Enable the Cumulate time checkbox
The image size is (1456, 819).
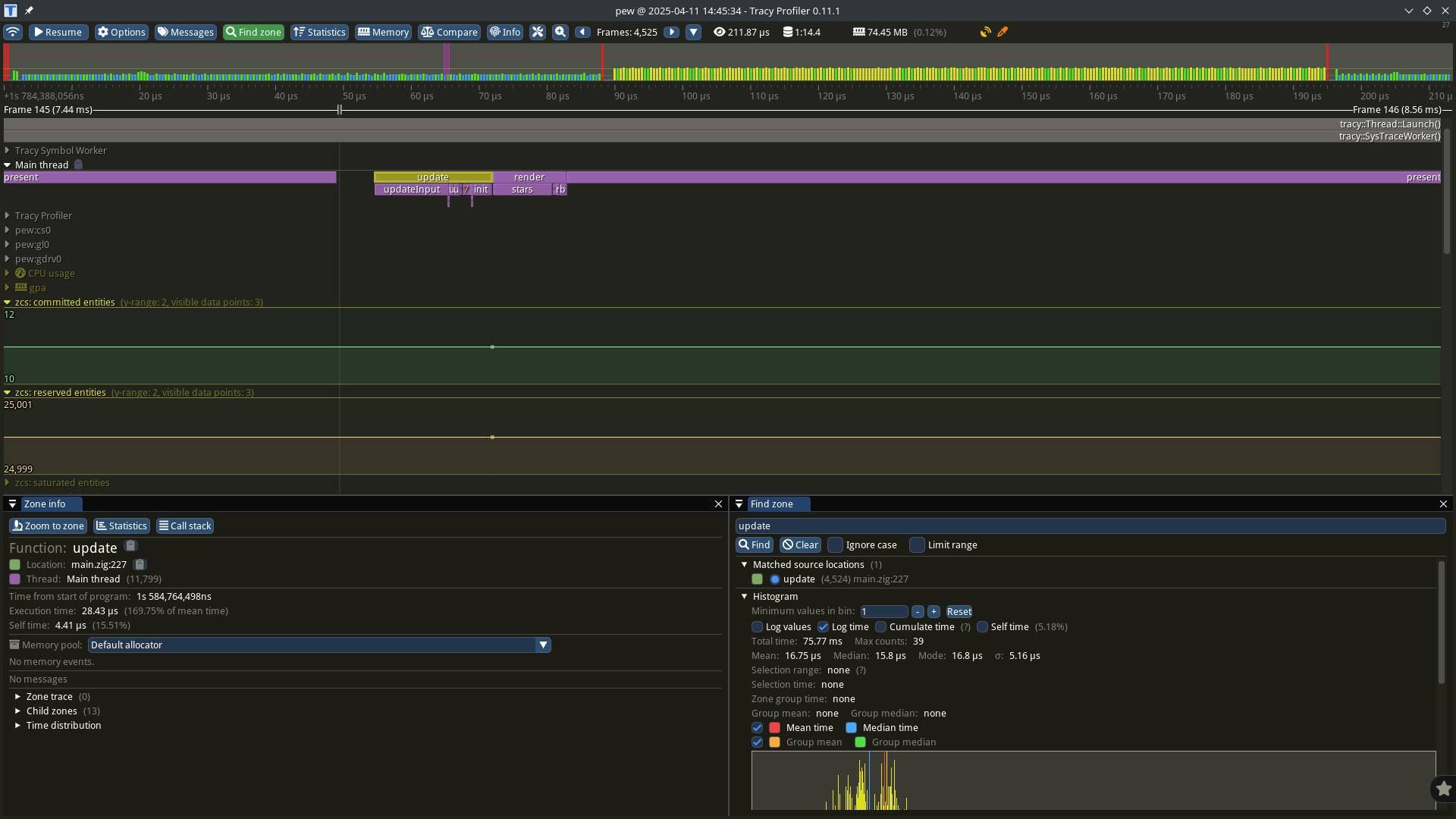click(880, 626)
